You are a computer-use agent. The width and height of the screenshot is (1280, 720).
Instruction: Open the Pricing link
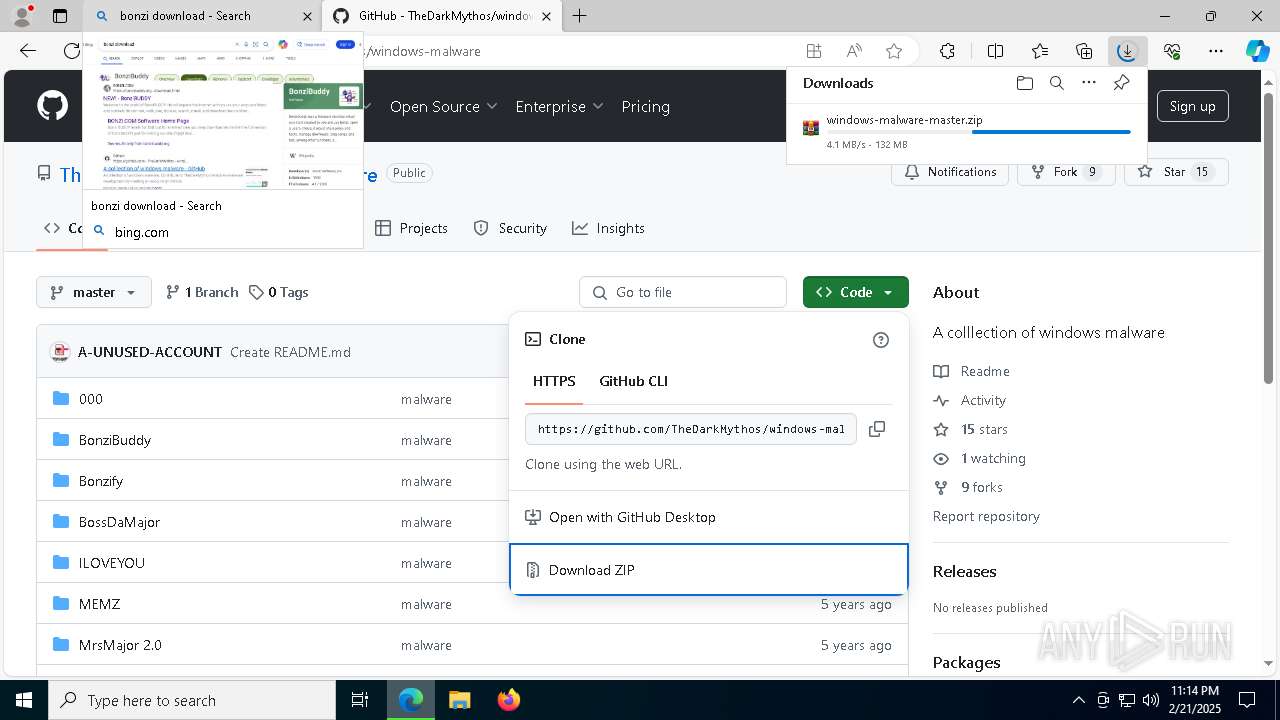(x=645, y=106)
